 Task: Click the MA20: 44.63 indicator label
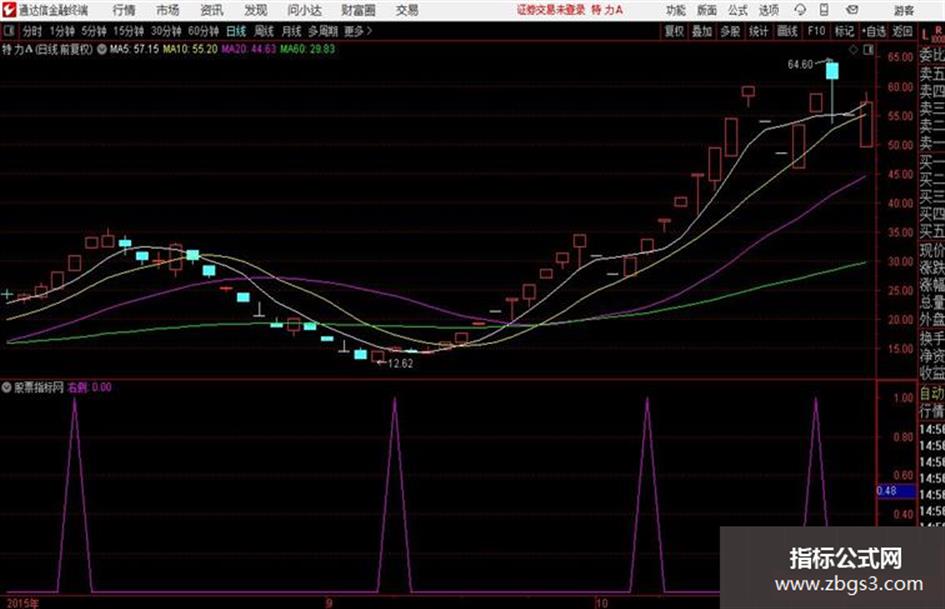[248, 49]
